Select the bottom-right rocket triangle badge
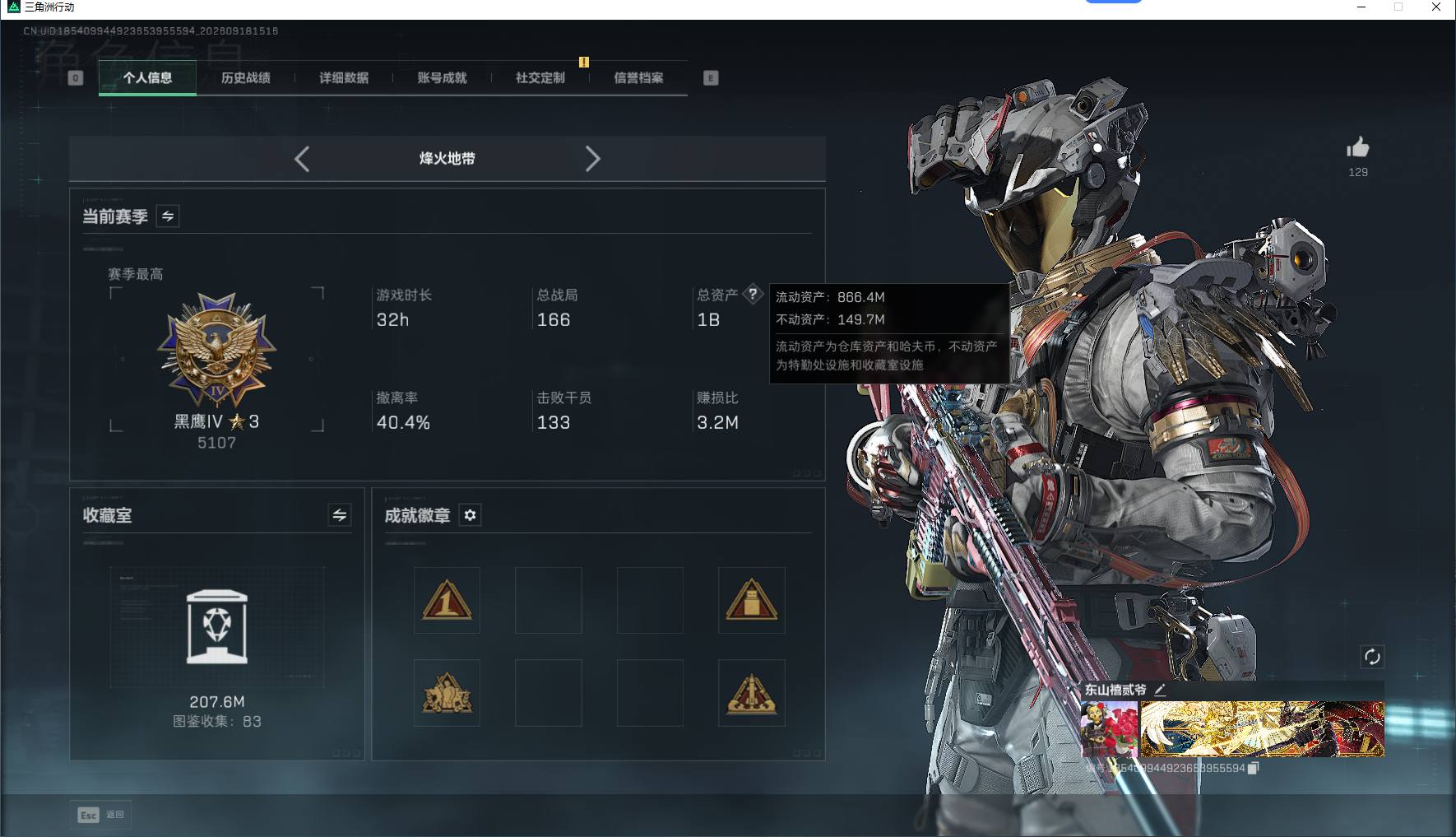The image size is (1456, 837). tap(751, 693)
